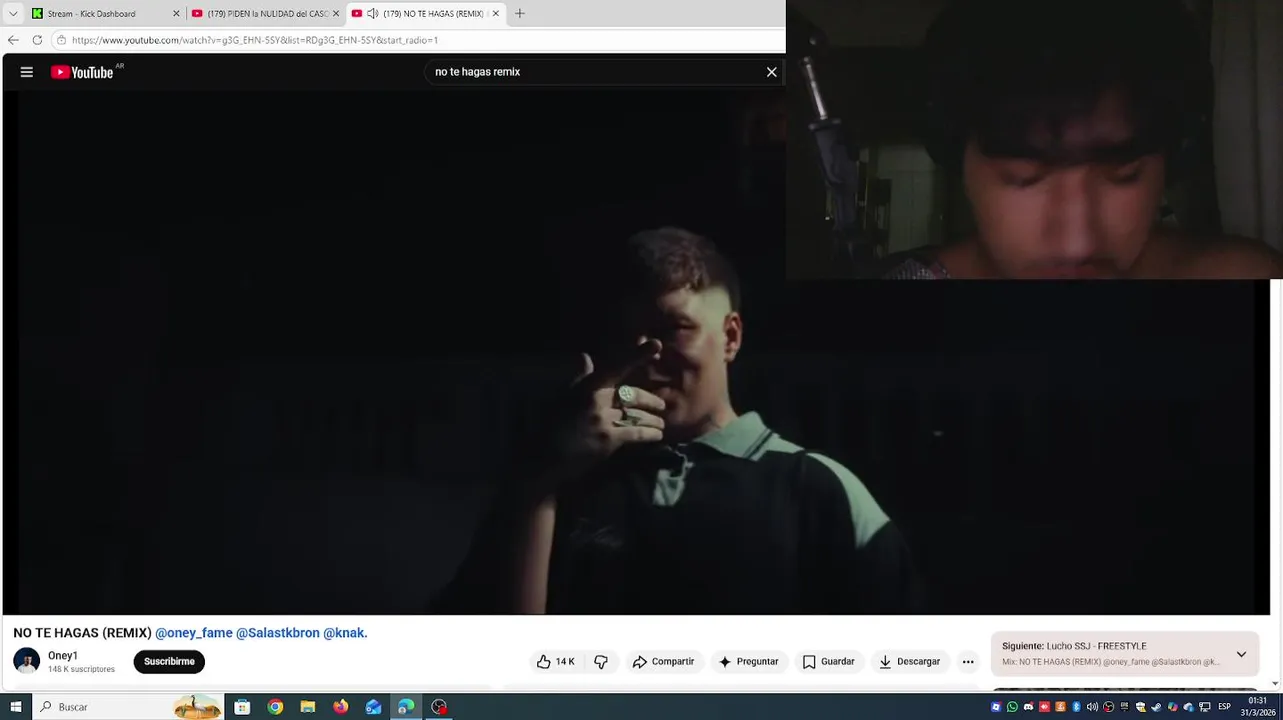Switch ESP keyboard language indicator
This screenshot has height=720, width=1283.
coord(1224,707)
